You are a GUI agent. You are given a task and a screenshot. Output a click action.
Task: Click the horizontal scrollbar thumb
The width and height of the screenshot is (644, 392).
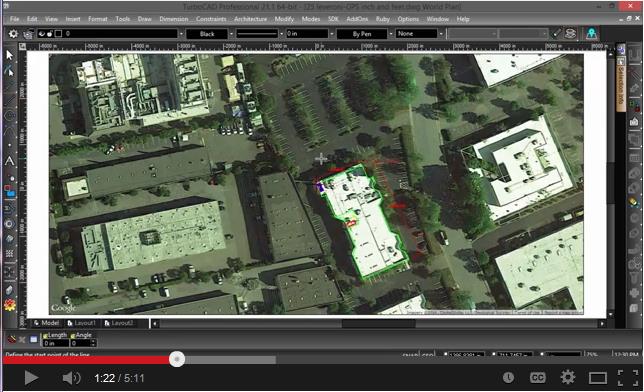[379, 324]
